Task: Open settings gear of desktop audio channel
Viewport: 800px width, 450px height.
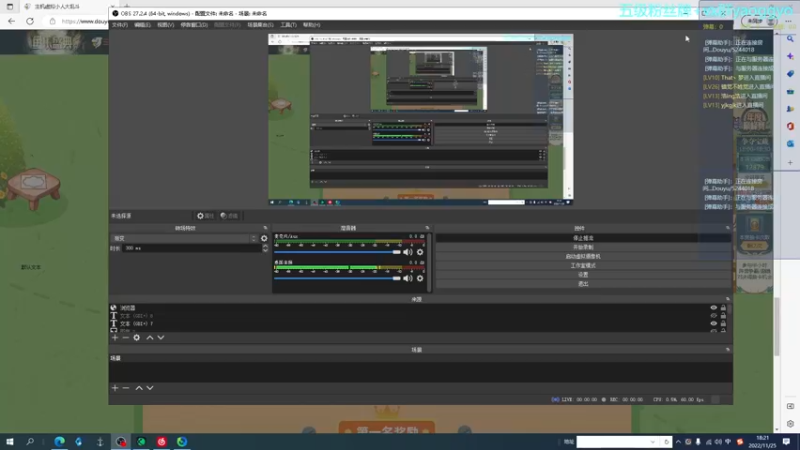Action: pos(420,278)
